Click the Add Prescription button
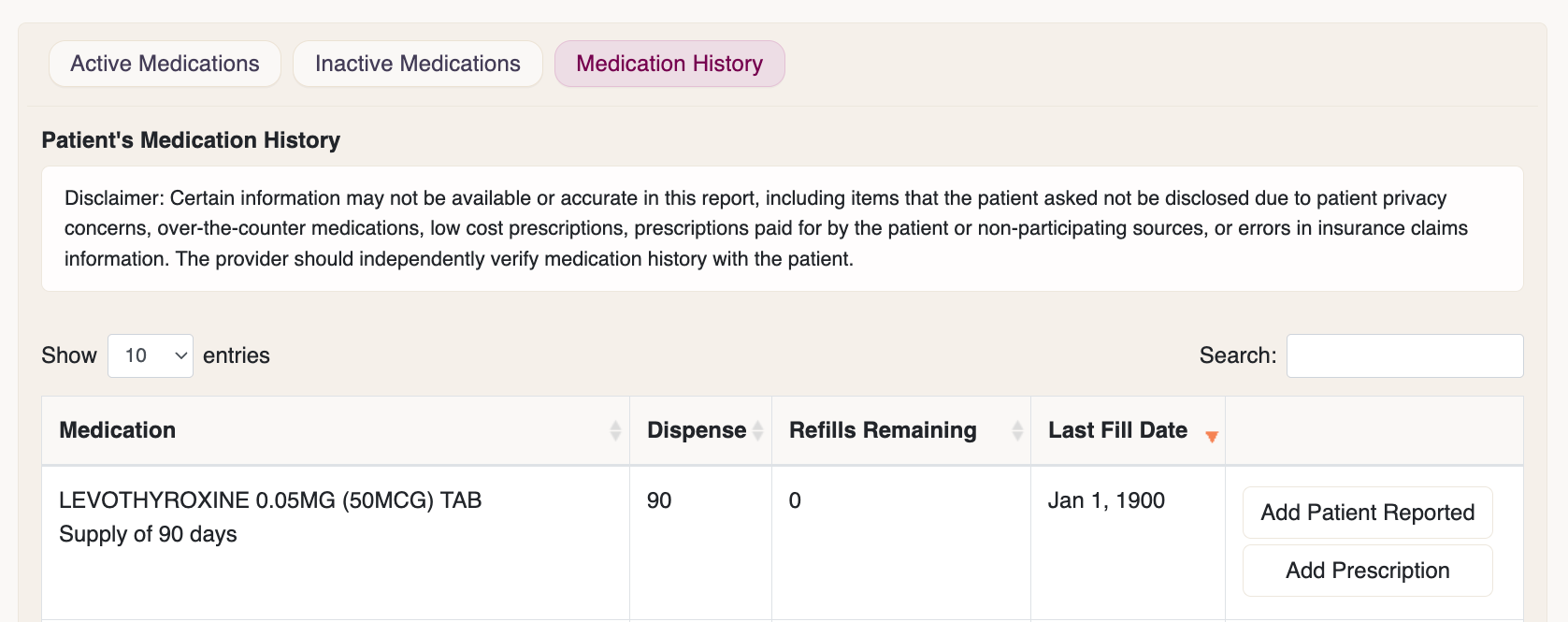Viewport: 1568px width, 622px height. tap(1367, 571)
